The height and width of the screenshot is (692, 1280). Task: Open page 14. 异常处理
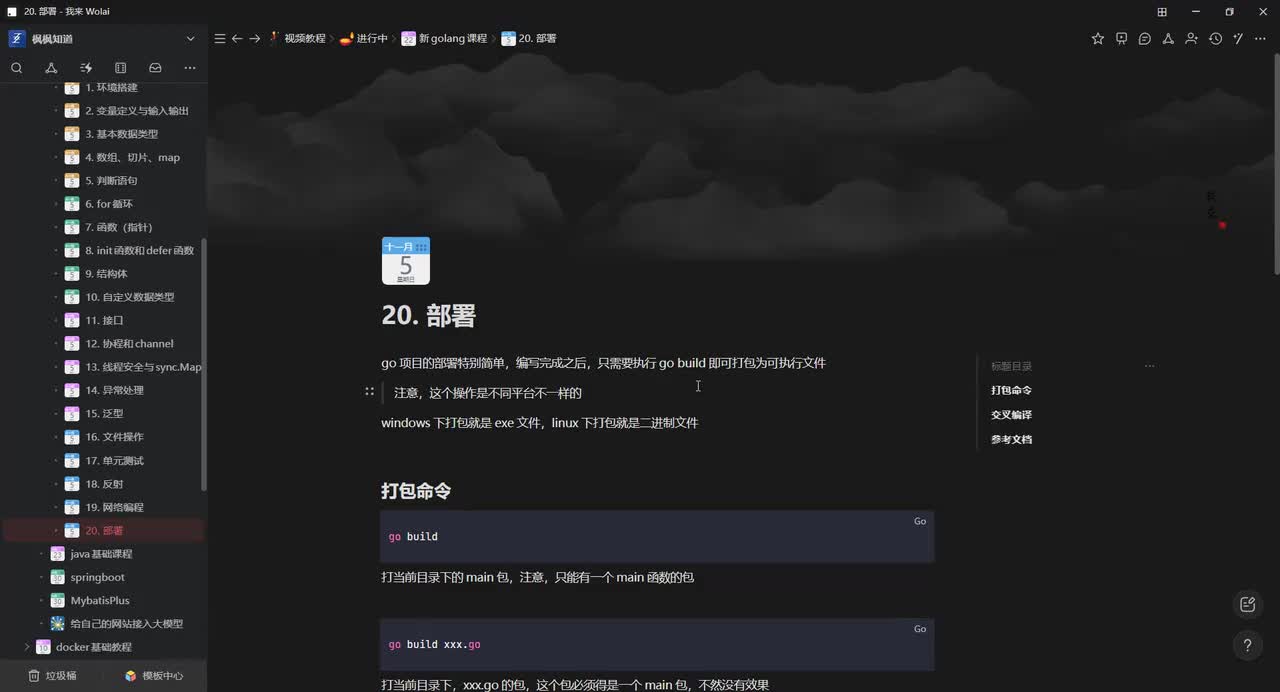pos(115,391)
